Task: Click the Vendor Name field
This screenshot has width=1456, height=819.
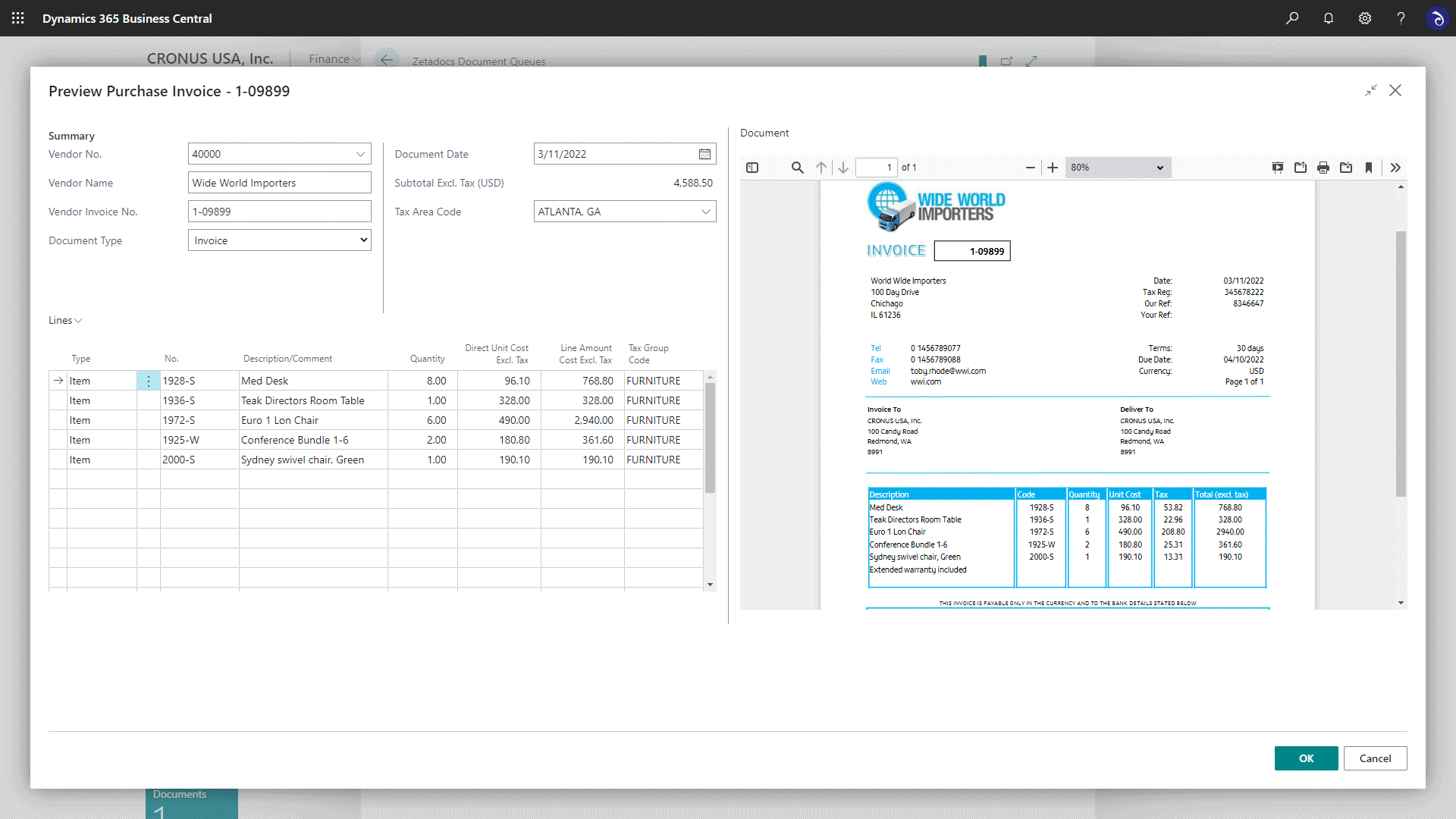Action: pos(280,183)
